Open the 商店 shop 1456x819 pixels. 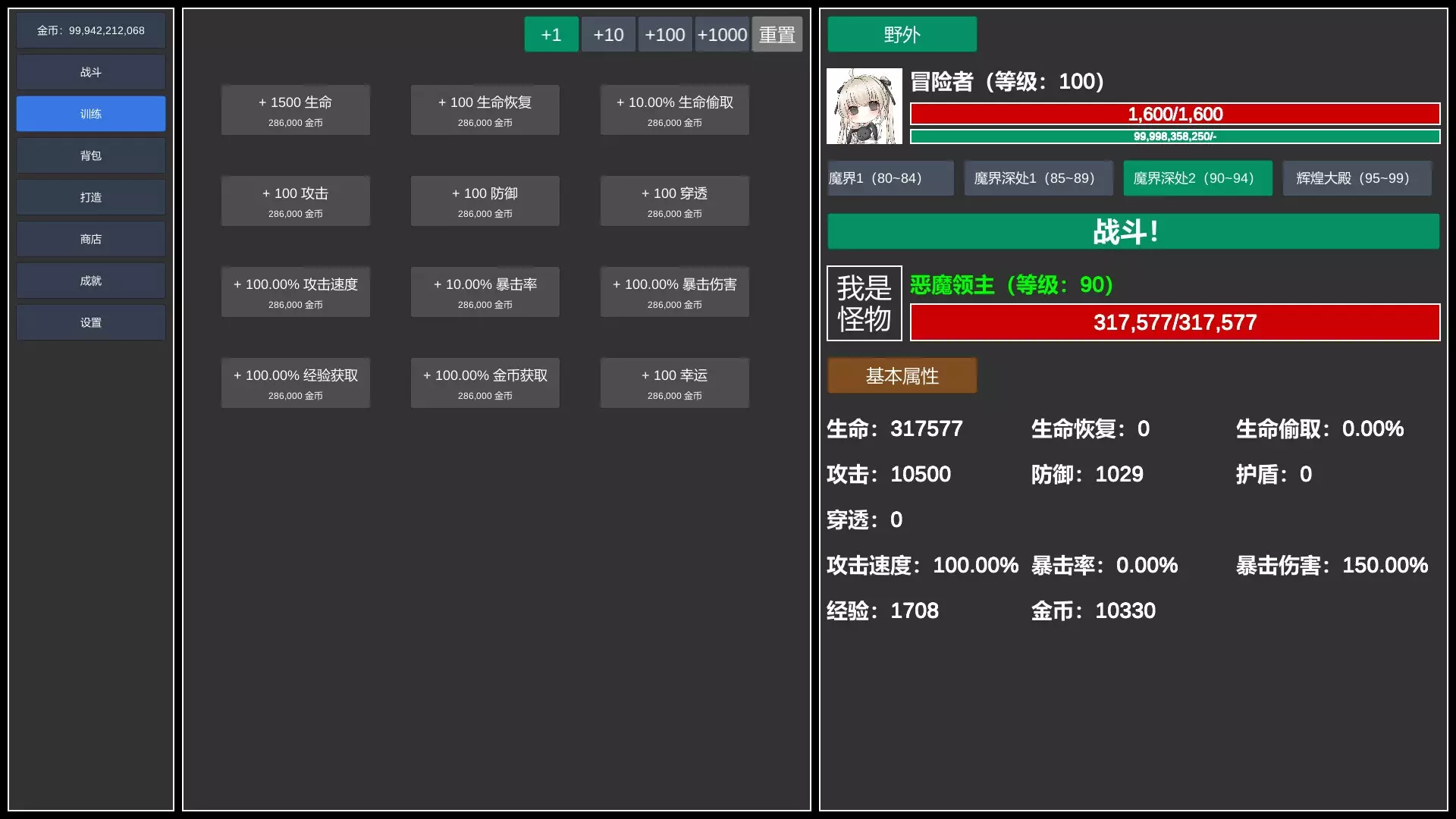pos(90,239)
